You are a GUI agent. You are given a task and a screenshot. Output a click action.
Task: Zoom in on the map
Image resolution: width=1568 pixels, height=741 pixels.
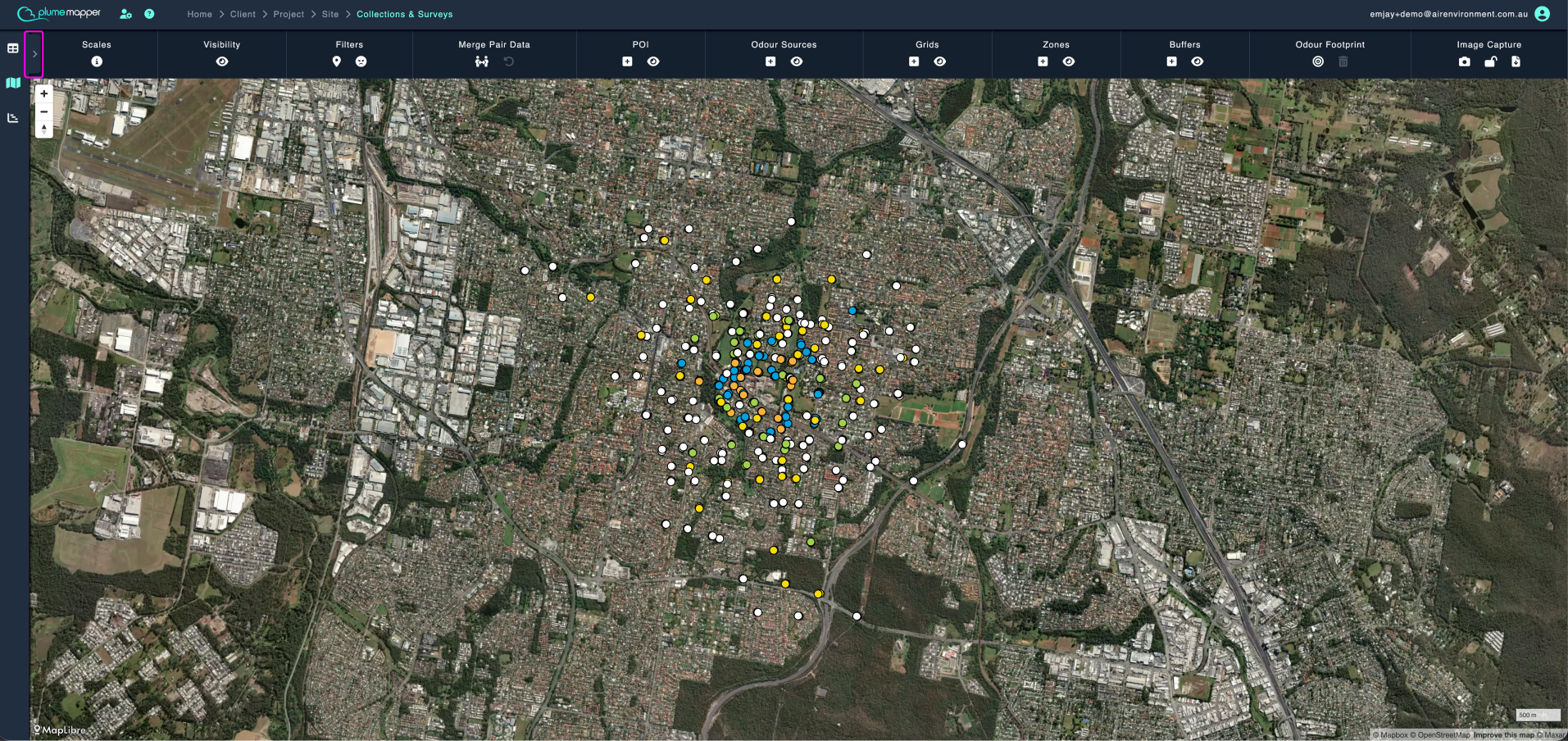coord(44,93)
